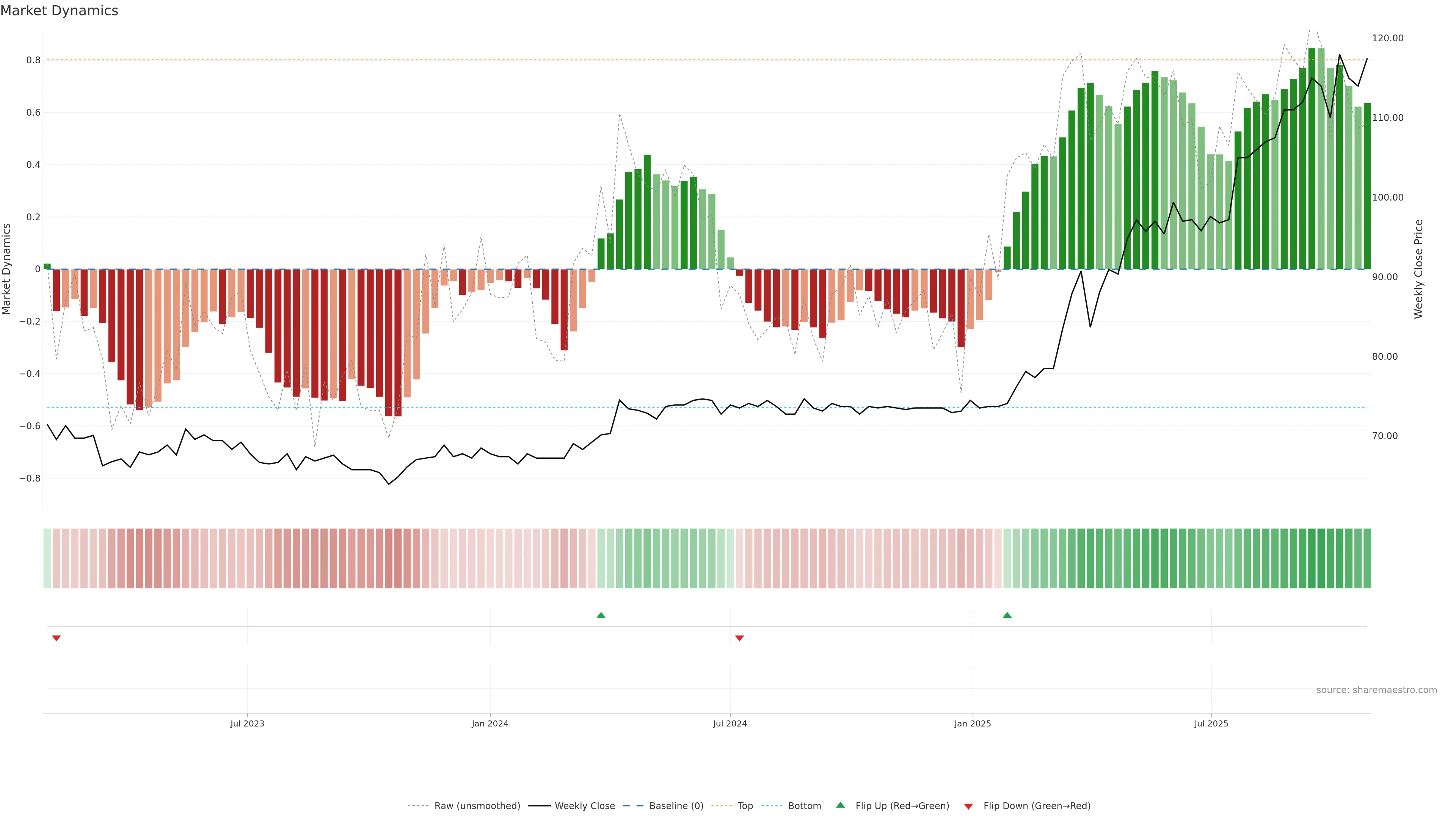Screen dimensions: 1456x819
Task: Click the leftmost red flip-down marker
Action: click(x=56, y=638)
